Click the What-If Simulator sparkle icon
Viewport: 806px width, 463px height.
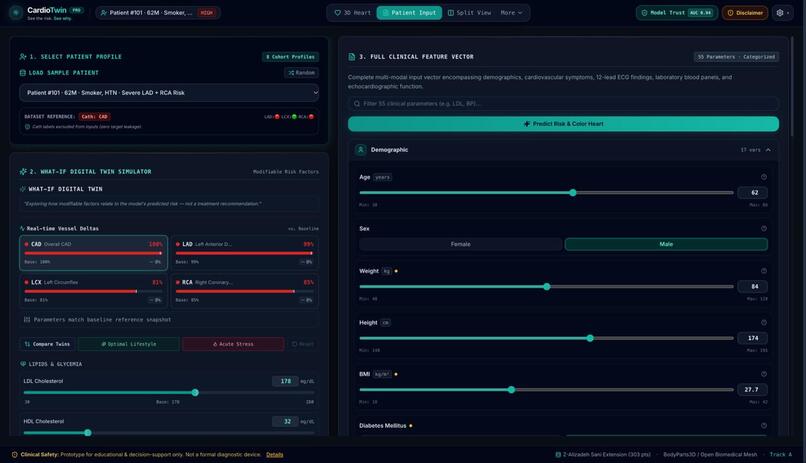click(23, 172)
